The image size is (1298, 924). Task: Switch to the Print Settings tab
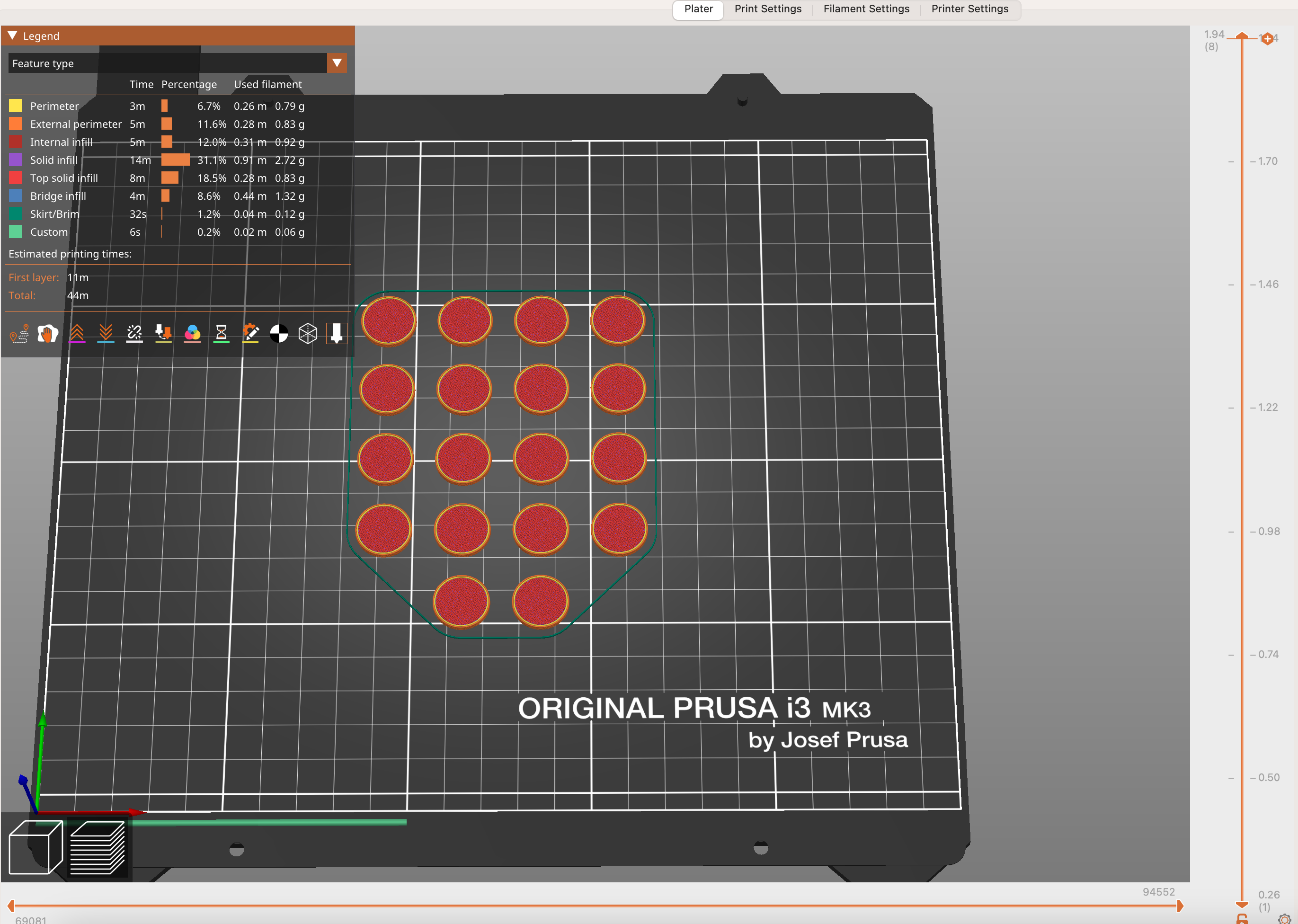(x=768, y=9)
